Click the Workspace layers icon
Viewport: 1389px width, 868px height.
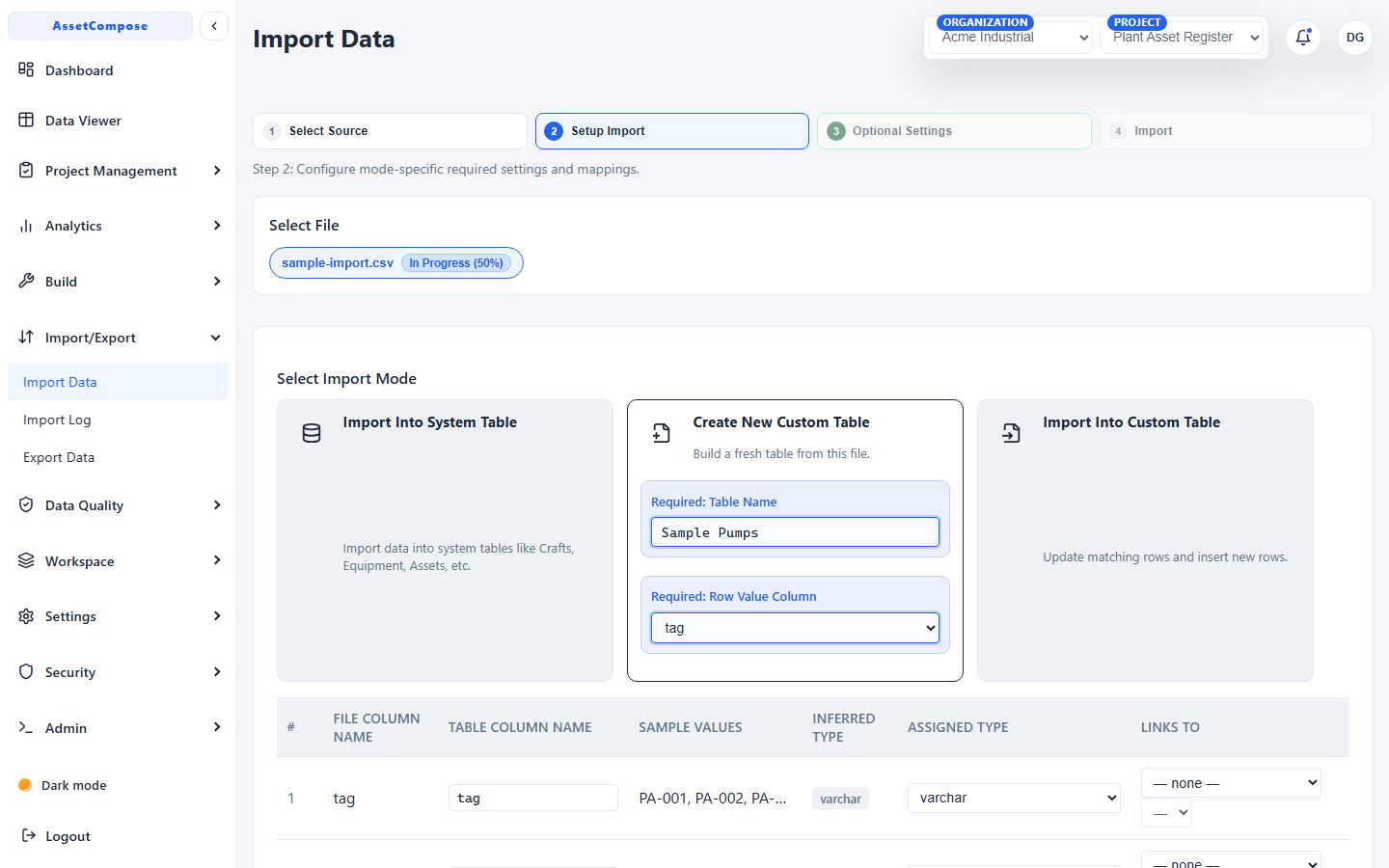click(26, 560)
